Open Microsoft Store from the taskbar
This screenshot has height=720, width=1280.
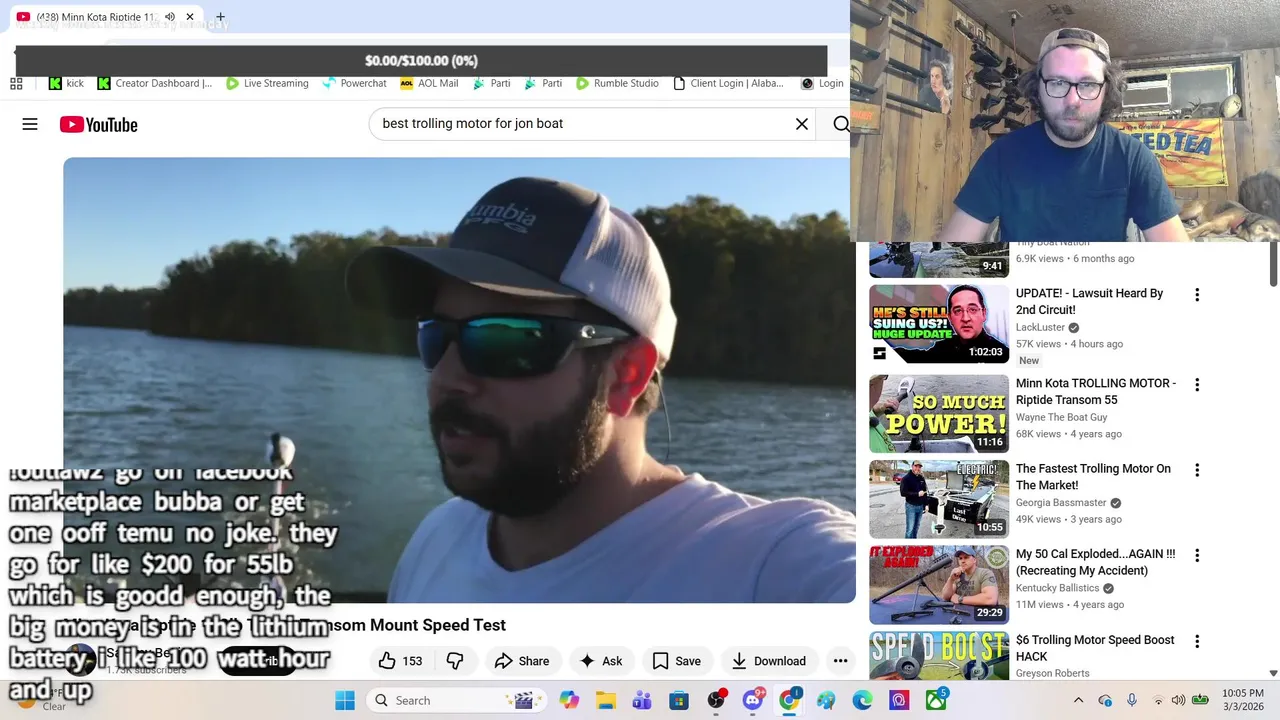(679, 700)
